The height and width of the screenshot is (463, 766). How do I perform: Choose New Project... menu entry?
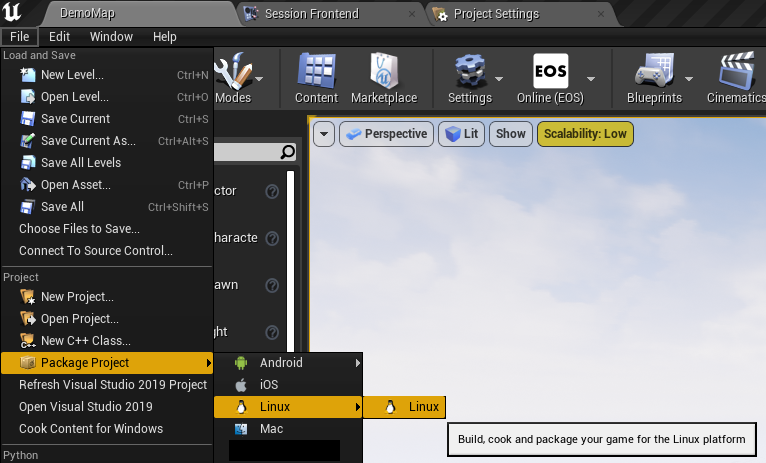[107, 296]
